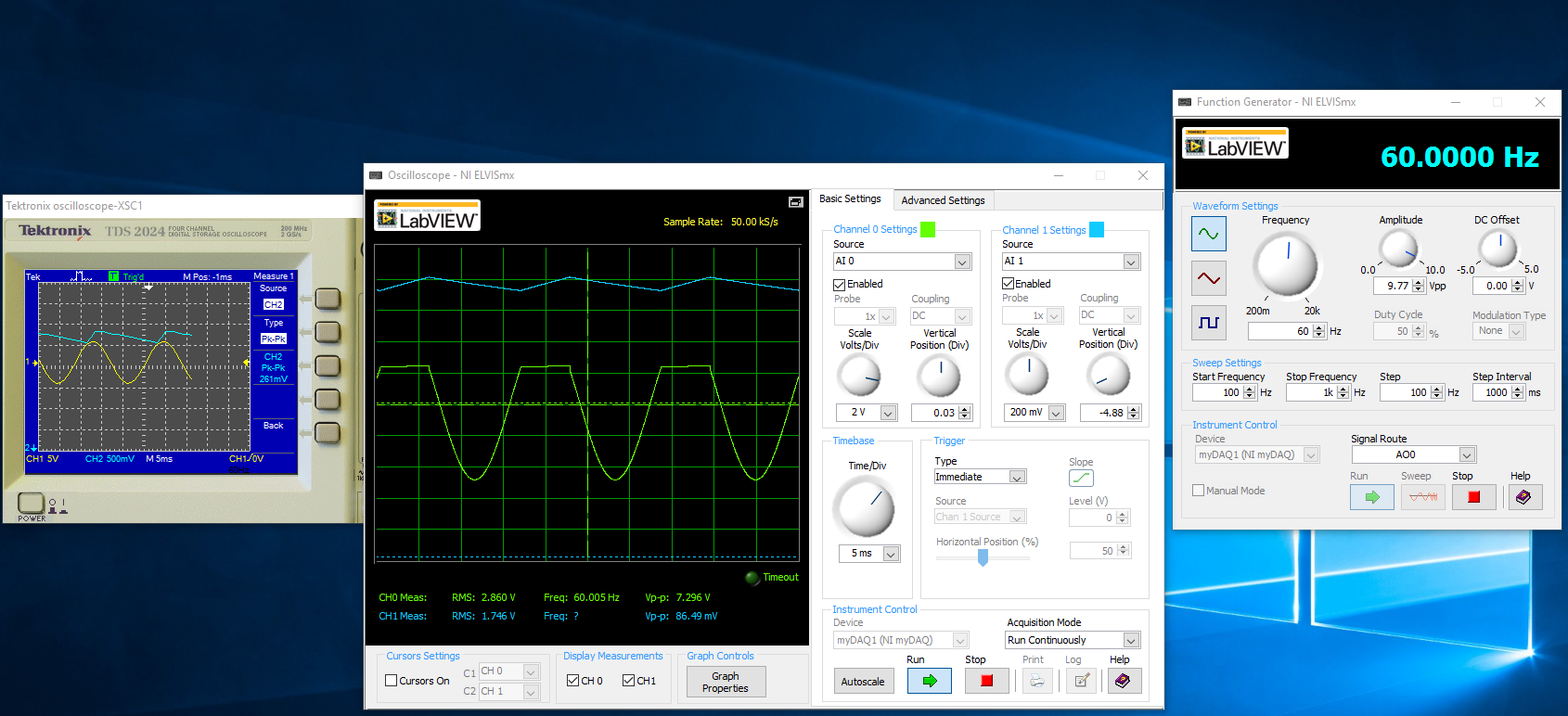Viewport: 1568px width, 716px height.
Task: Open Trigger Type Immediate dropdown
Action: coord(1017,477)
